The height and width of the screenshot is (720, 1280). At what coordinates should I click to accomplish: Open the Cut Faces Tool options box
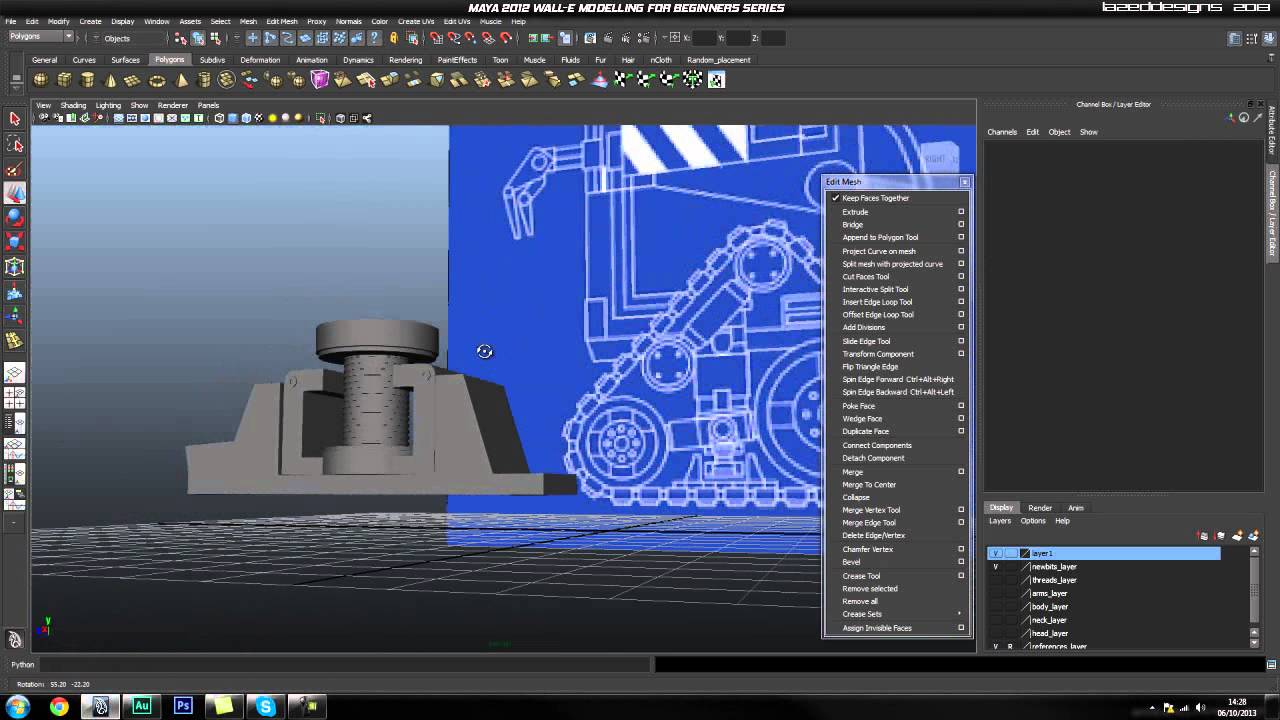coord(961,277)
